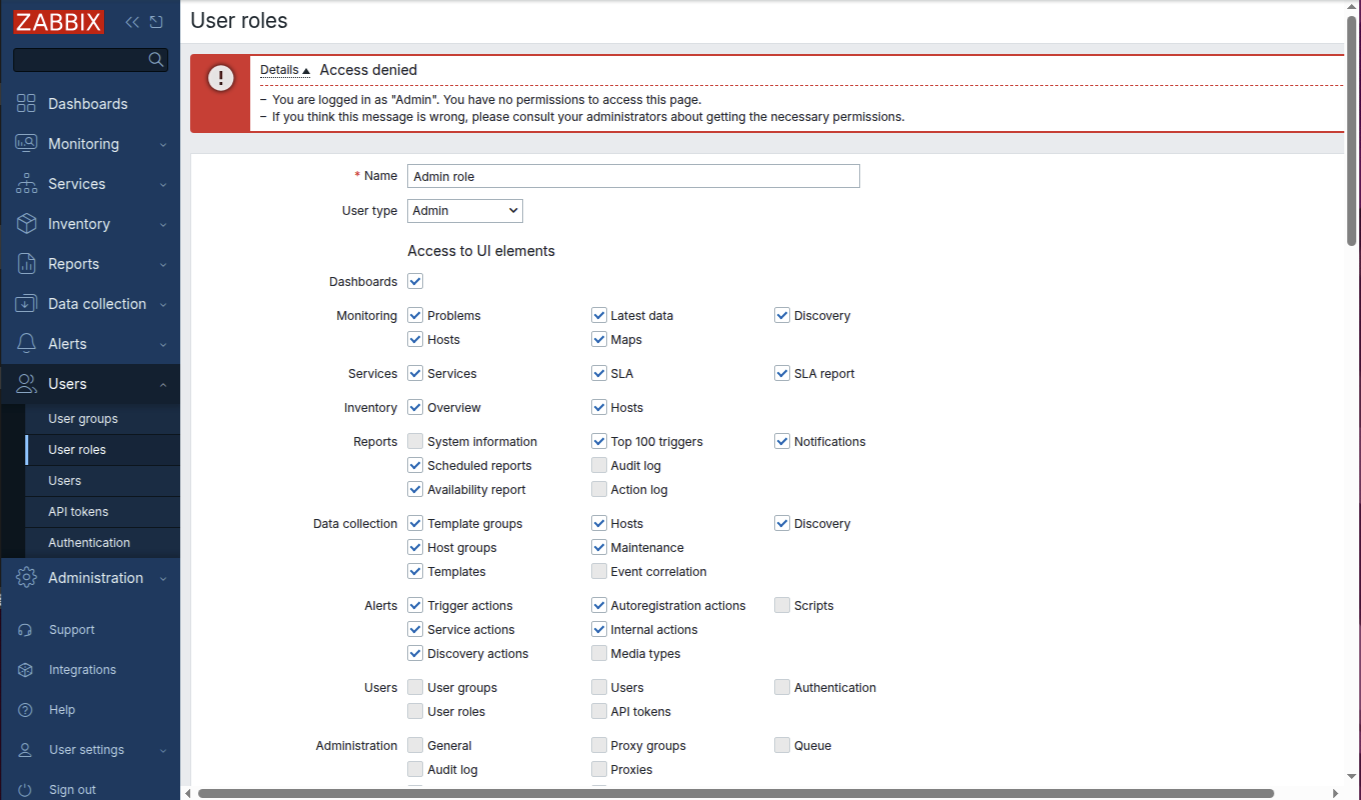Click the Sign out power icon
Viewport: 1361px width, 800px height.
[26, 790]
